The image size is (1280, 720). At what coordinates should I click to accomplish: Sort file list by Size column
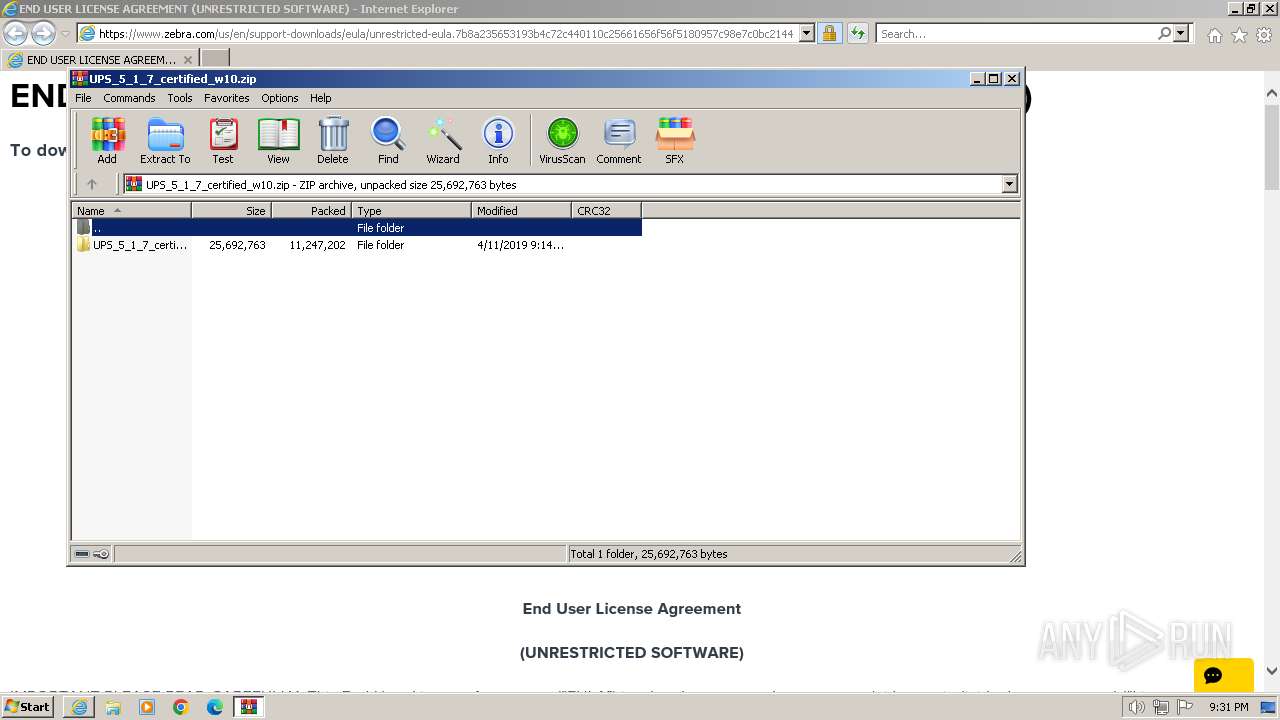click(231, 210)
